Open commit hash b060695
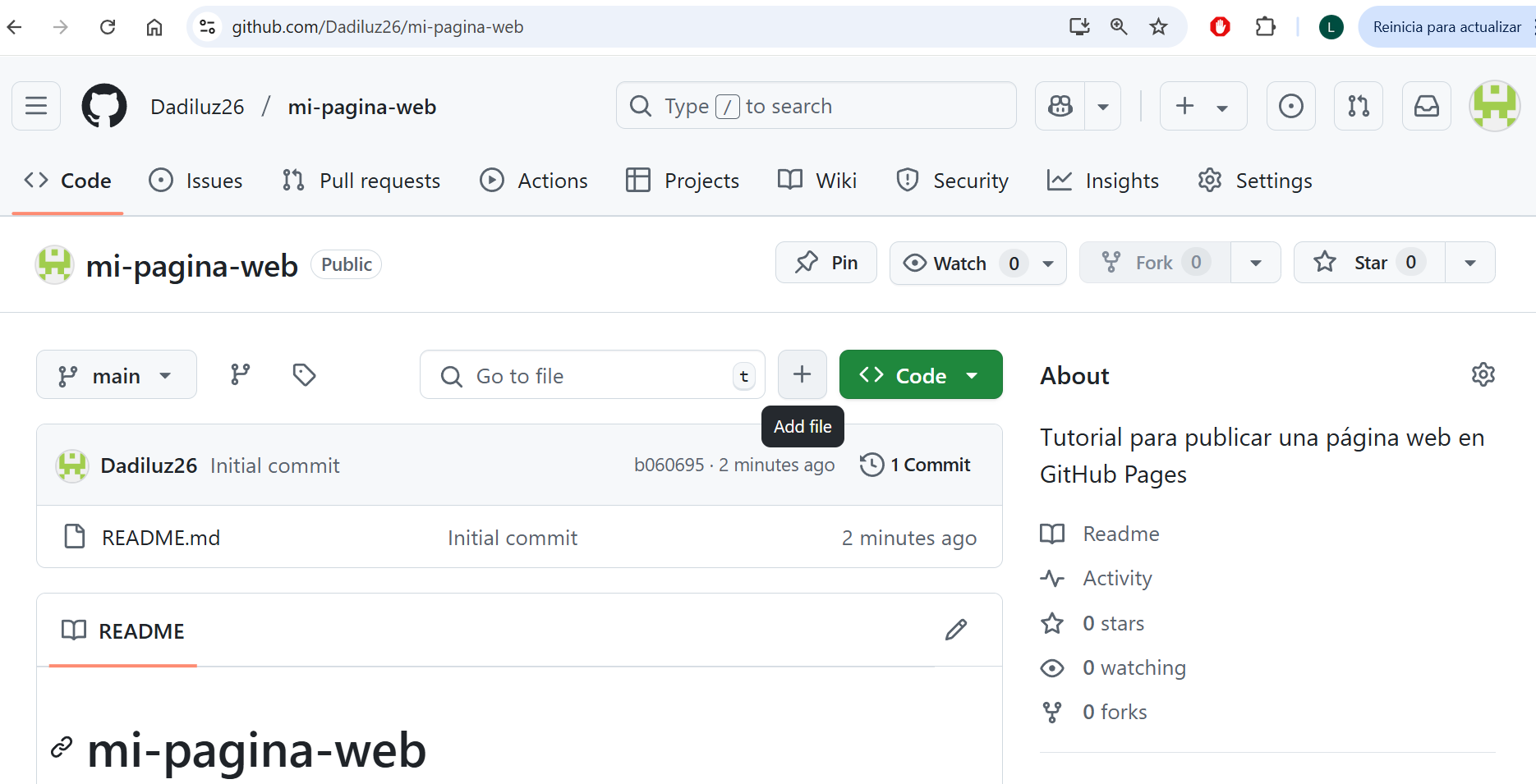The image size is (1536, 784). pyautogui.click(x=669, y=465)
